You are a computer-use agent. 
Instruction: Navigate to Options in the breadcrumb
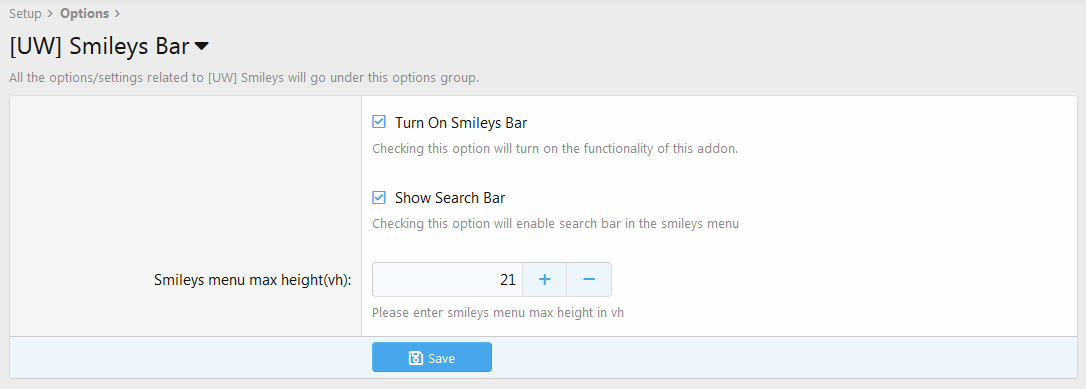point(84,13)
